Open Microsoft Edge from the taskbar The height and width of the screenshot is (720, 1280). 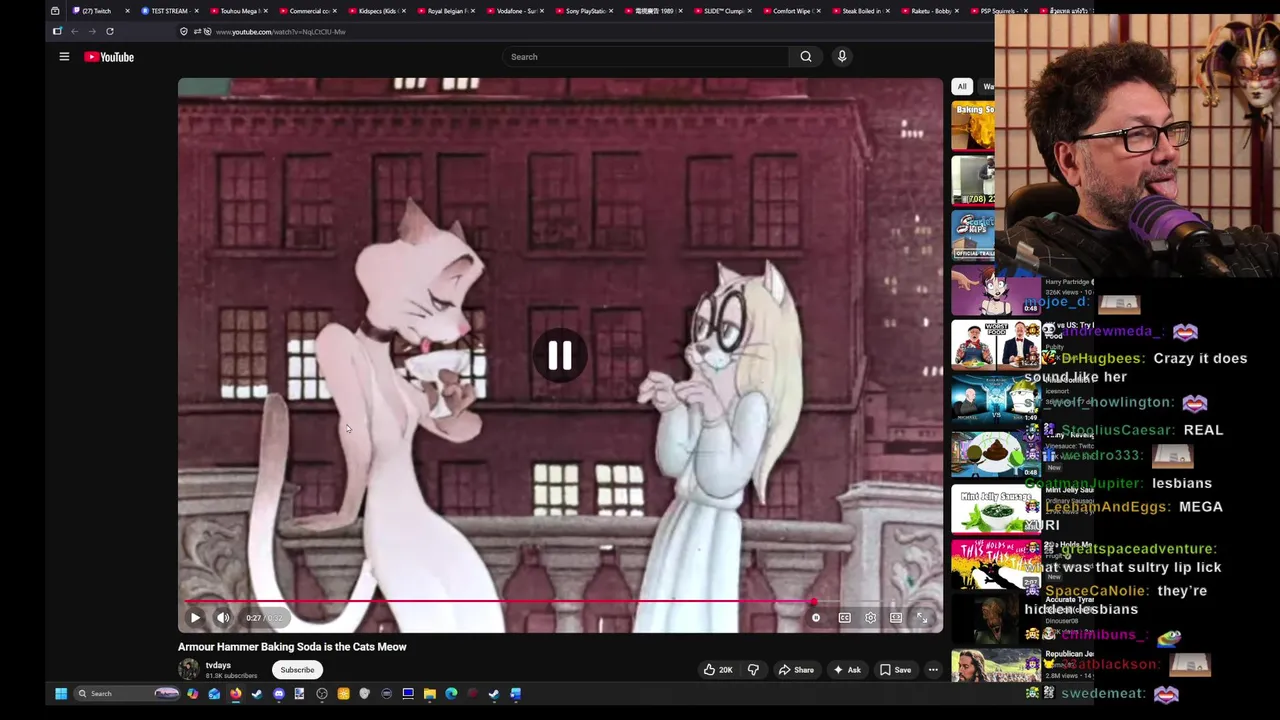tap(451, 693)
